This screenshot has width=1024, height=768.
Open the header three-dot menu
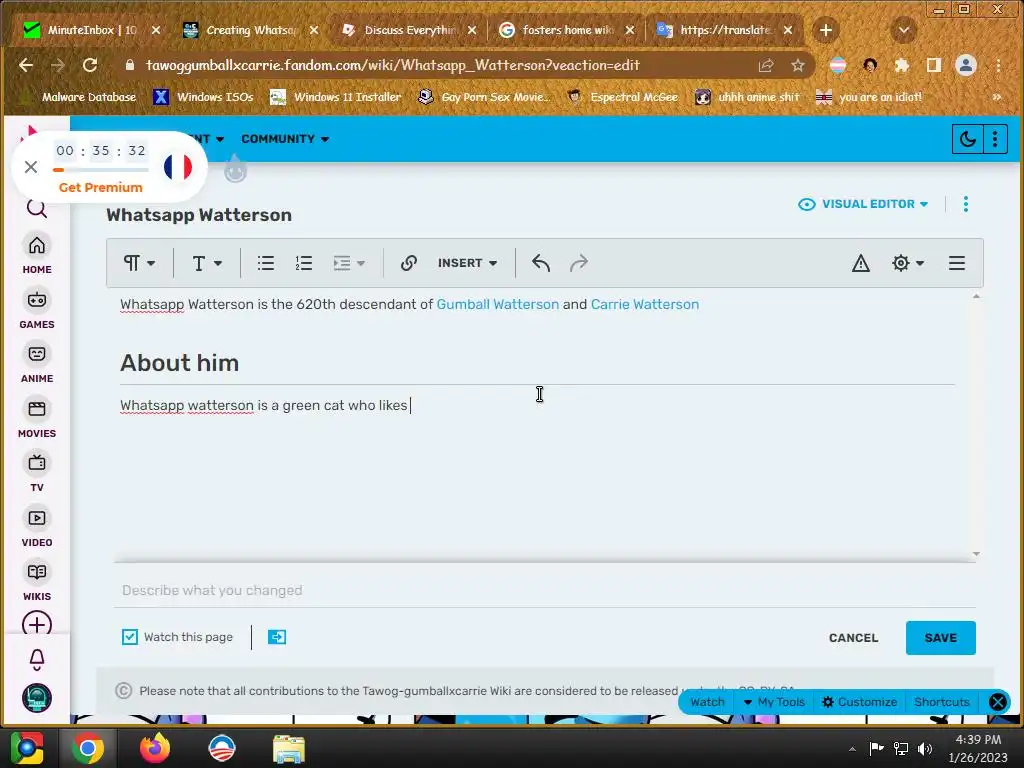[995, 139]
